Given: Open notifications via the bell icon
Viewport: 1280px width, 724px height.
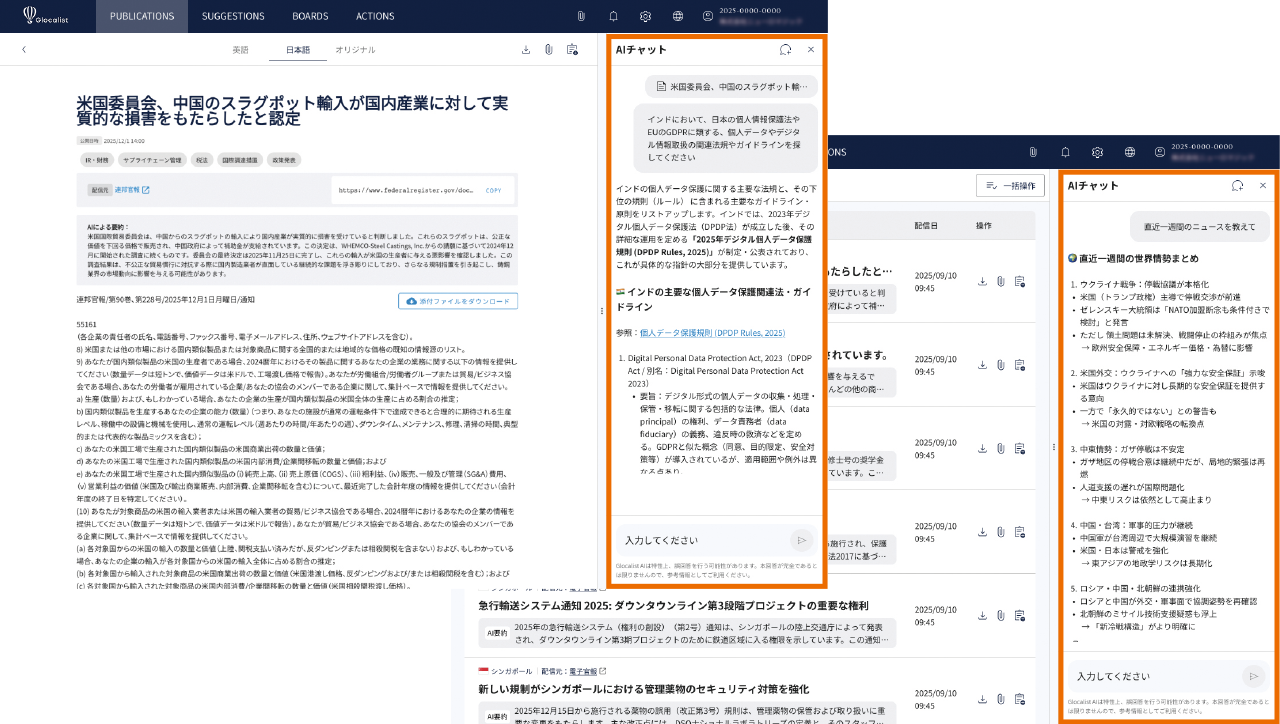Looking at the screenshot, I should (613, 16).
